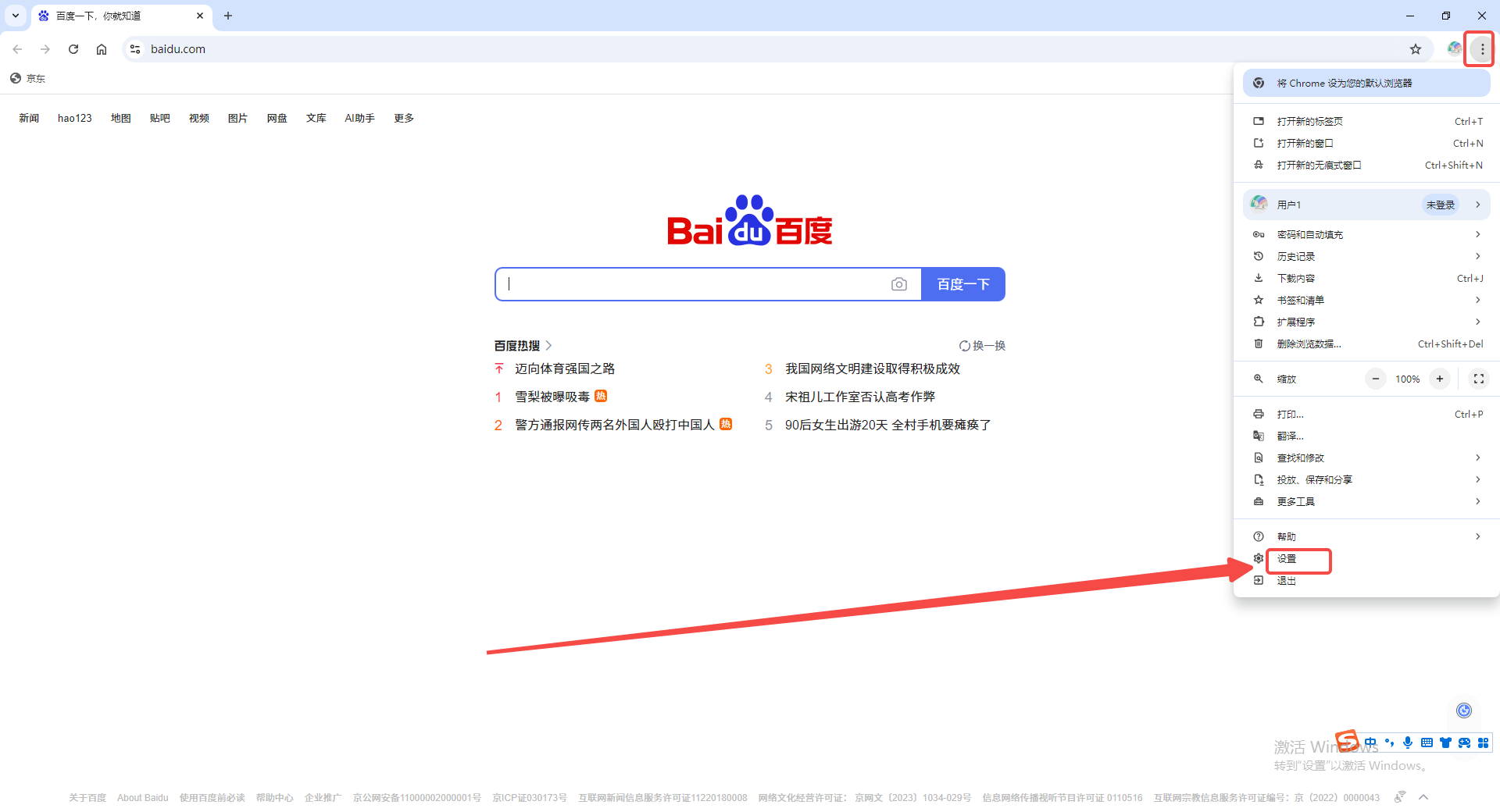Increase zoom with the plus button
The width and height of the screenshot is (1500, 812).
[1440, 379]
